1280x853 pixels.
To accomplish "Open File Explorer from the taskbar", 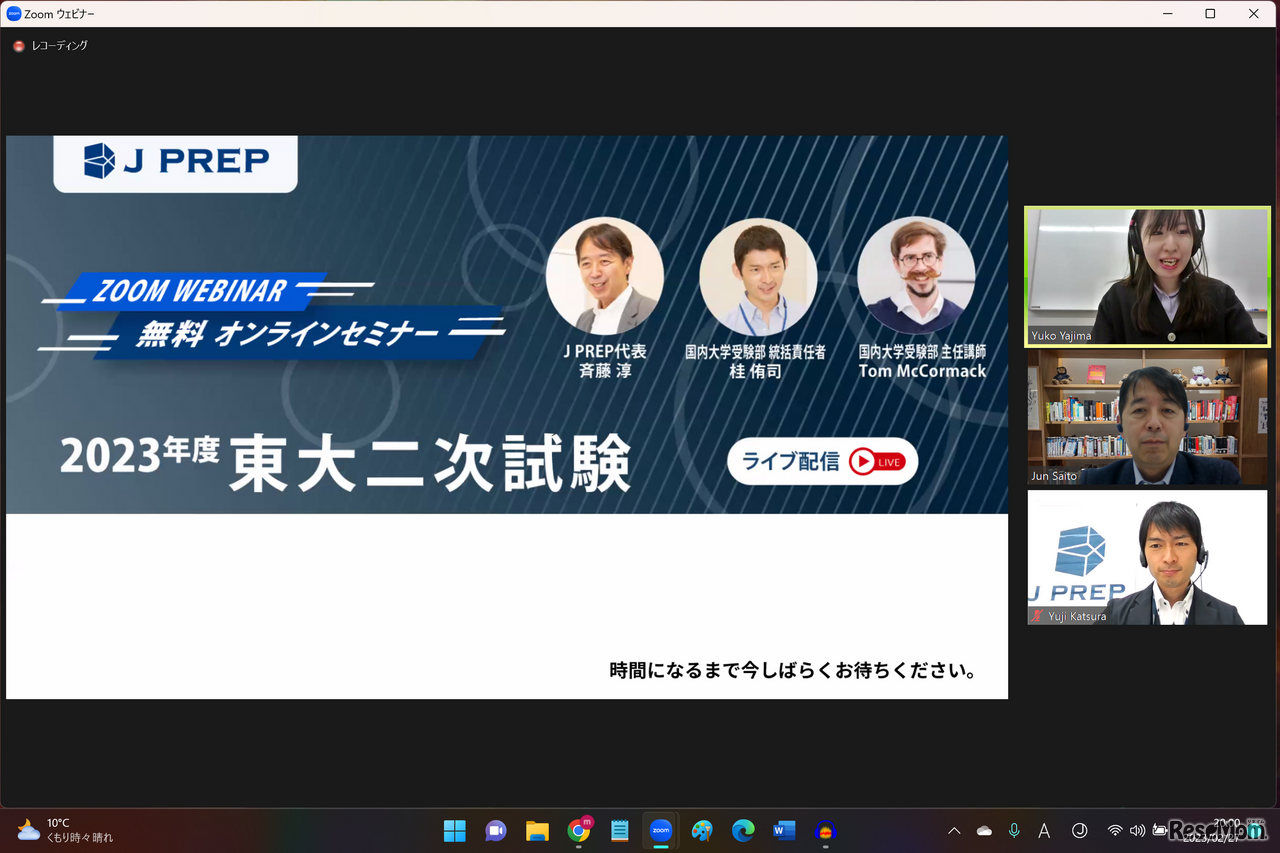I will point(537,831).
